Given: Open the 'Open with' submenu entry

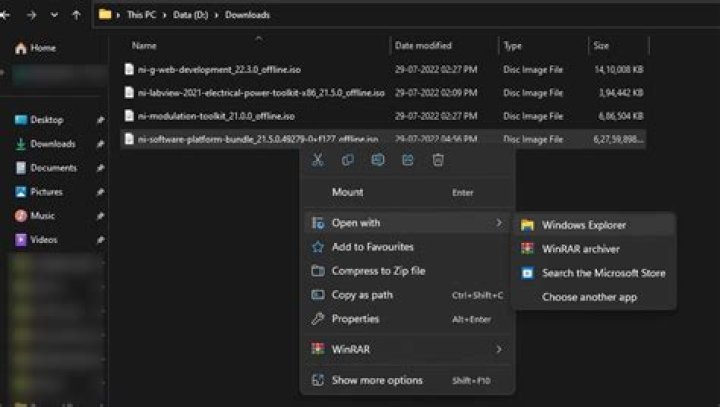Looking at the screenshot, I should tap(407, 223).
